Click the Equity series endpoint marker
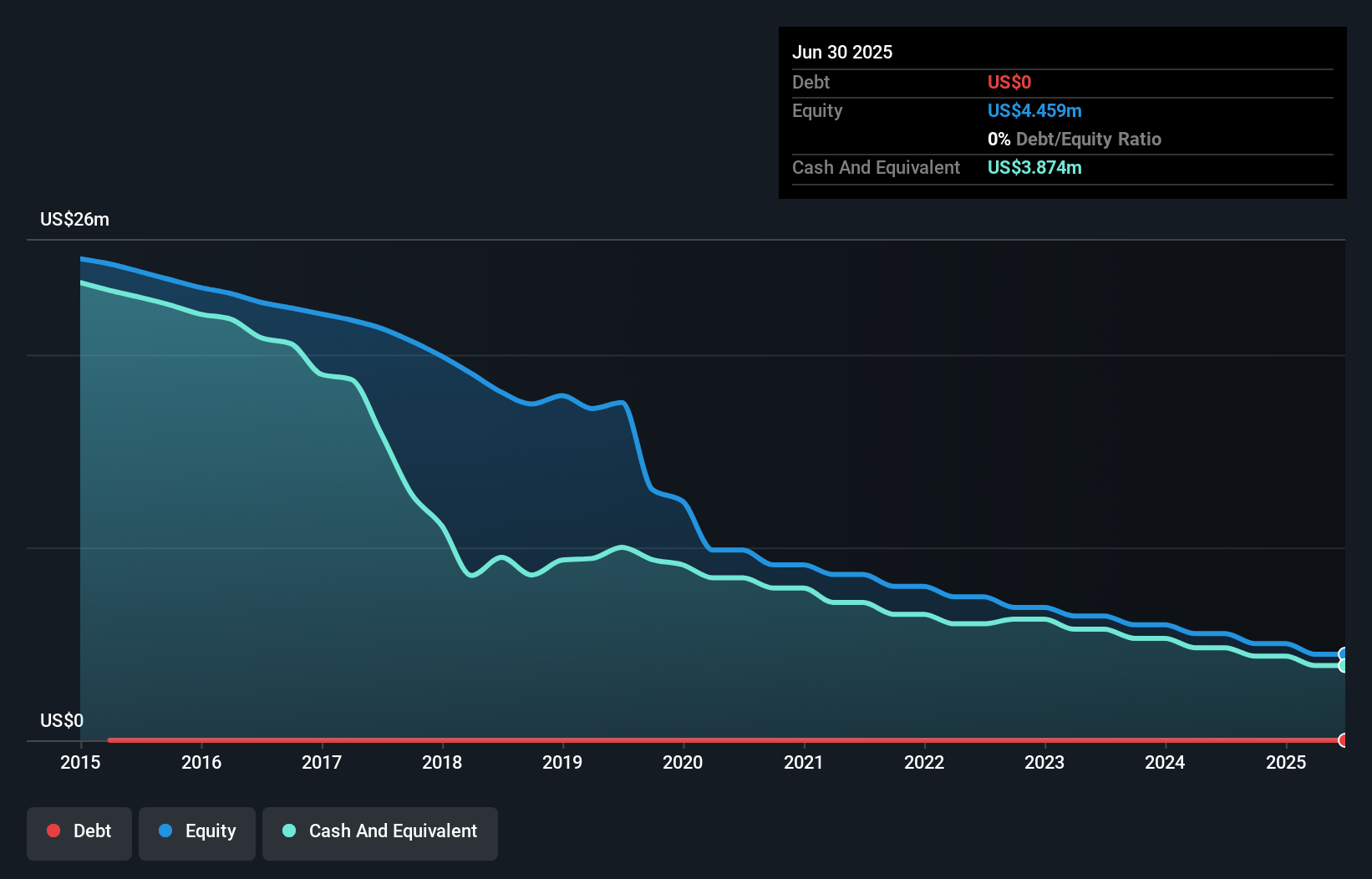The image size is (1372, 879). coord(1343,654)
